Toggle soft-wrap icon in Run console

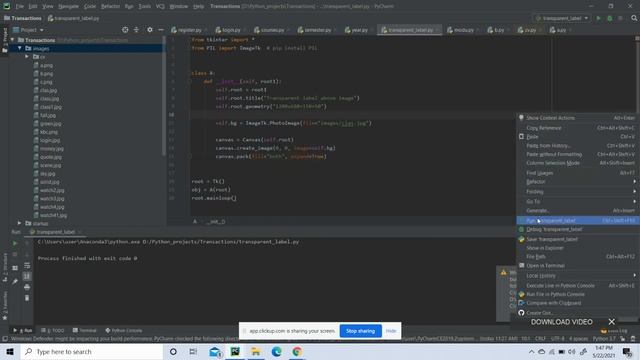click(27, 266)
